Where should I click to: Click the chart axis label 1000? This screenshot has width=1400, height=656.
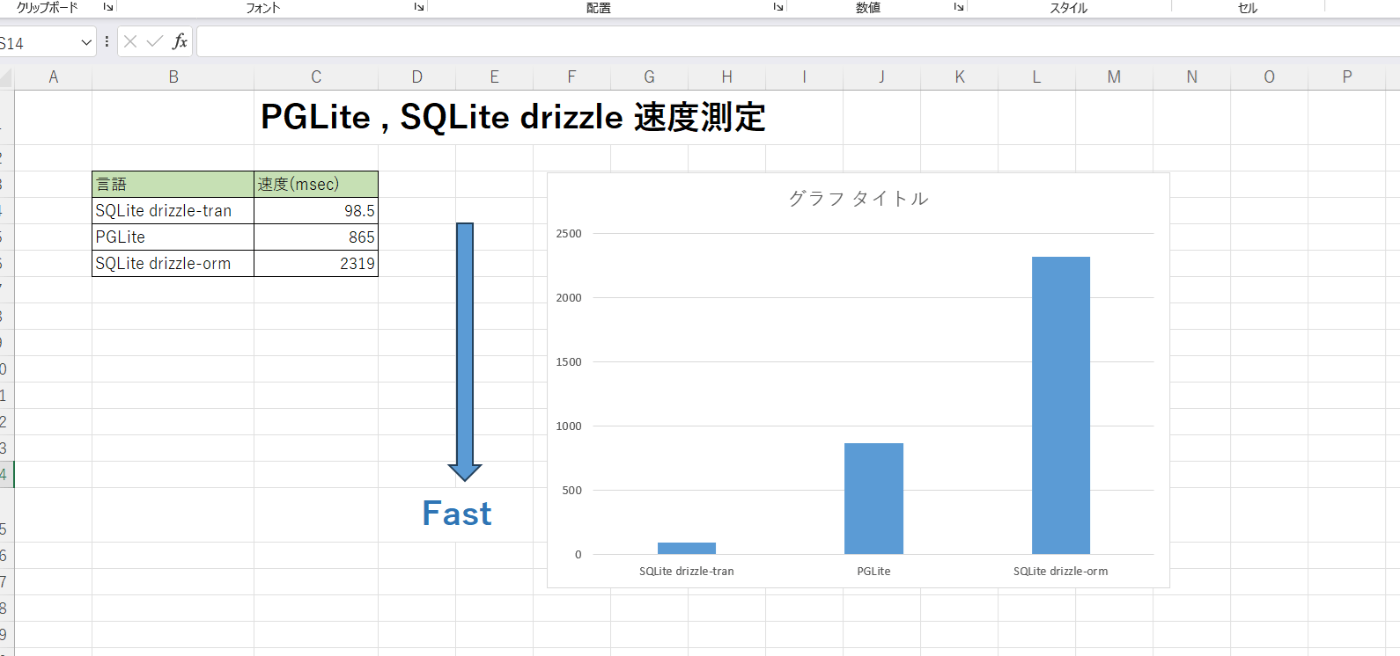569,426
